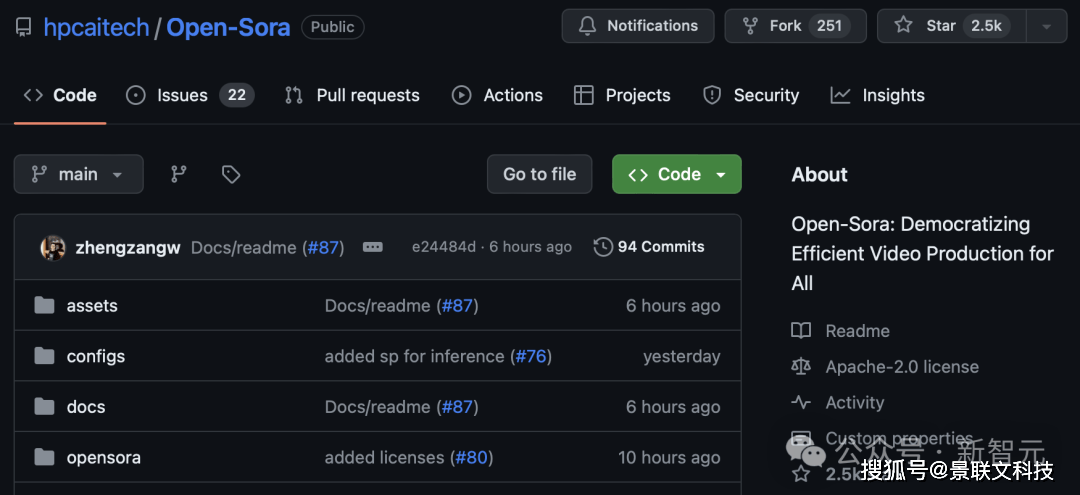Open the assets row commit message Docs/readme
1080x495 pixels.
click(x=377, y=306)
